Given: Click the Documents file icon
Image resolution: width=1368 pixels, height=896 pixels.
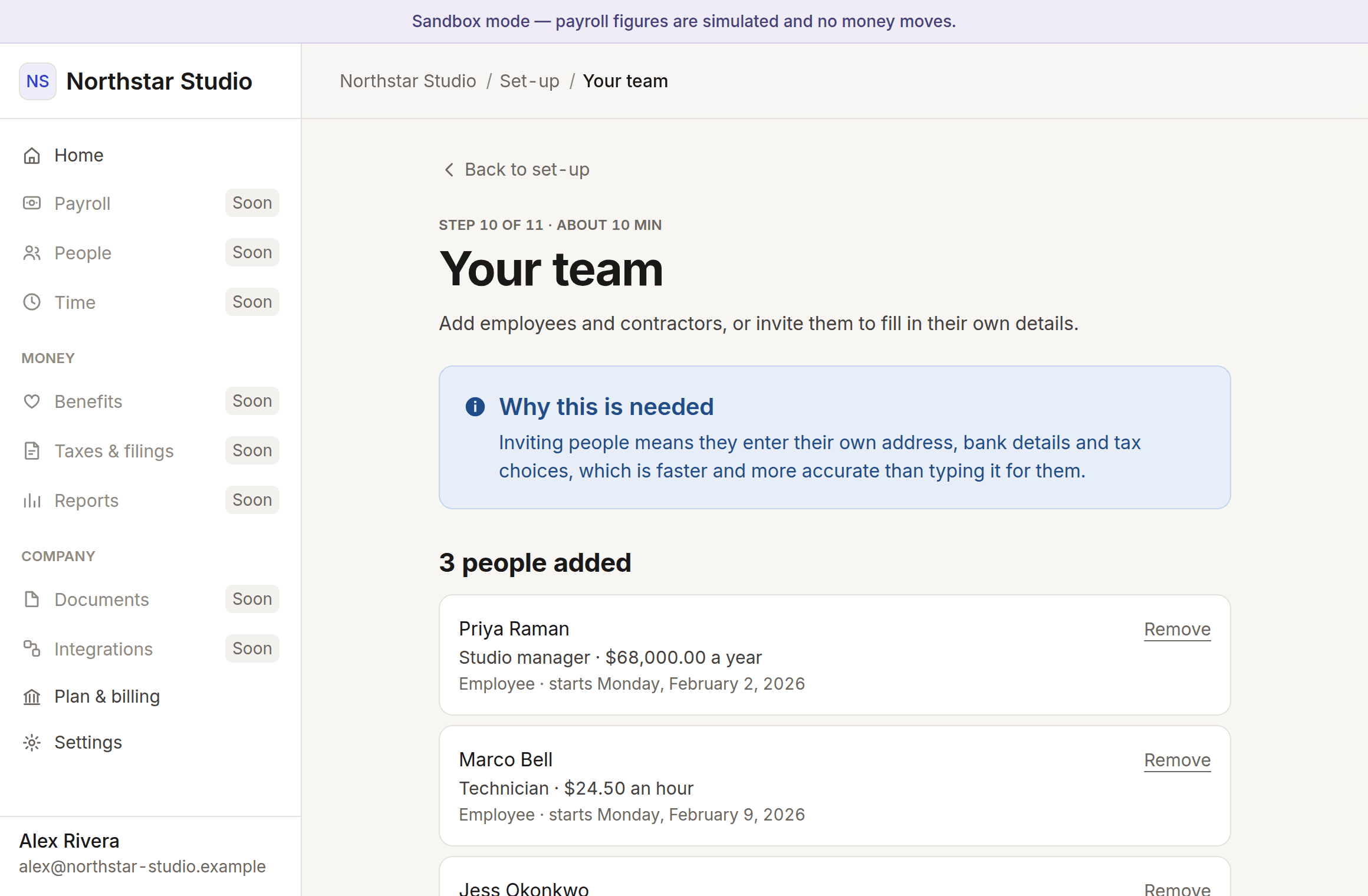Looking at the screenshot, I should tap(32, 599).
